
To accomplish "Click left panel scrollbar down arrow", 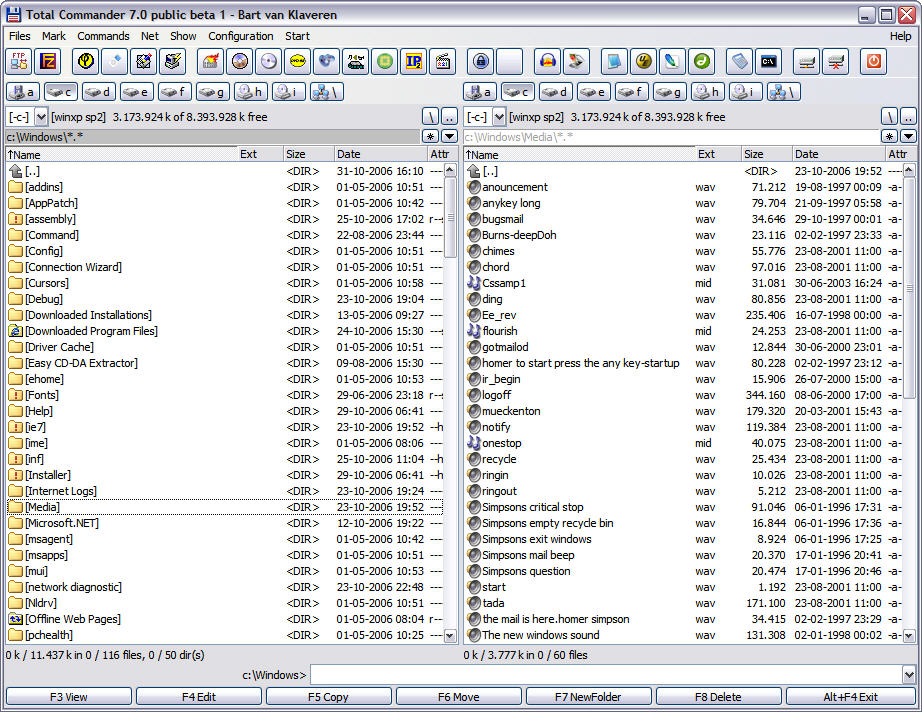I will pyautogui.click(x=450, y=636).
